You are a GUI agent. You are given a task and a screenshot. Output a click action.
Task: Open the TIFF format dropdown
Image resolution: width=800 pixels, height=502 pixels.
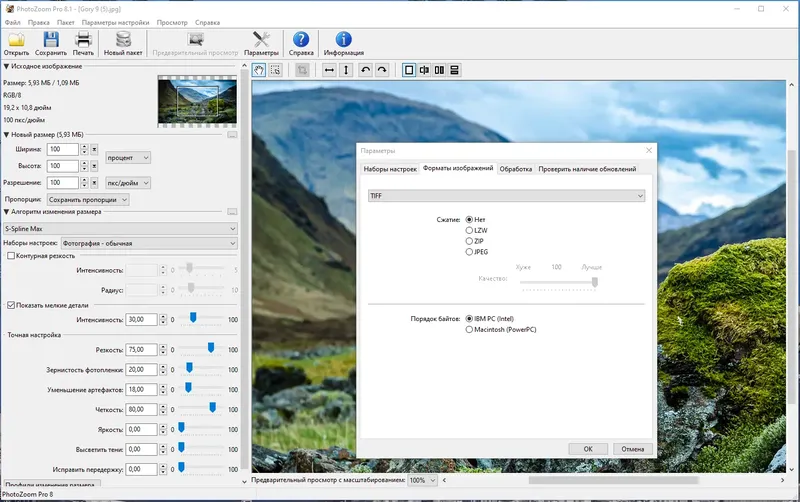tap(505, 196)
